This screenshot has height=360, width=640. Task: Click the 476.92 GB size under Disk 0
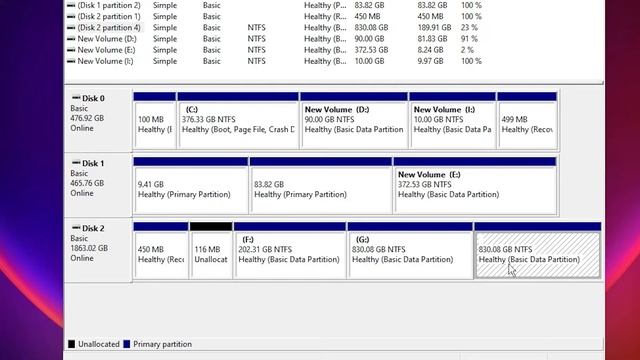(x=87, y=118)
